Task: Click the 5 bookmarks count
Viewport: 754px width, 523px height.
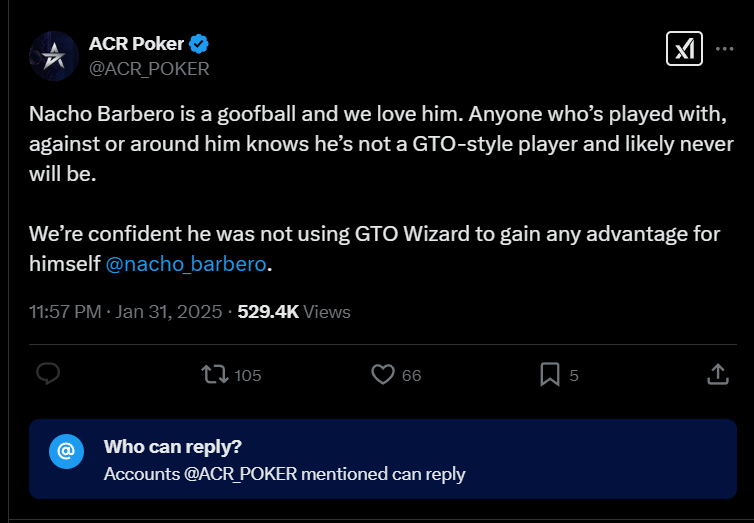Action: pyautogui.click(x=574, y=376)
